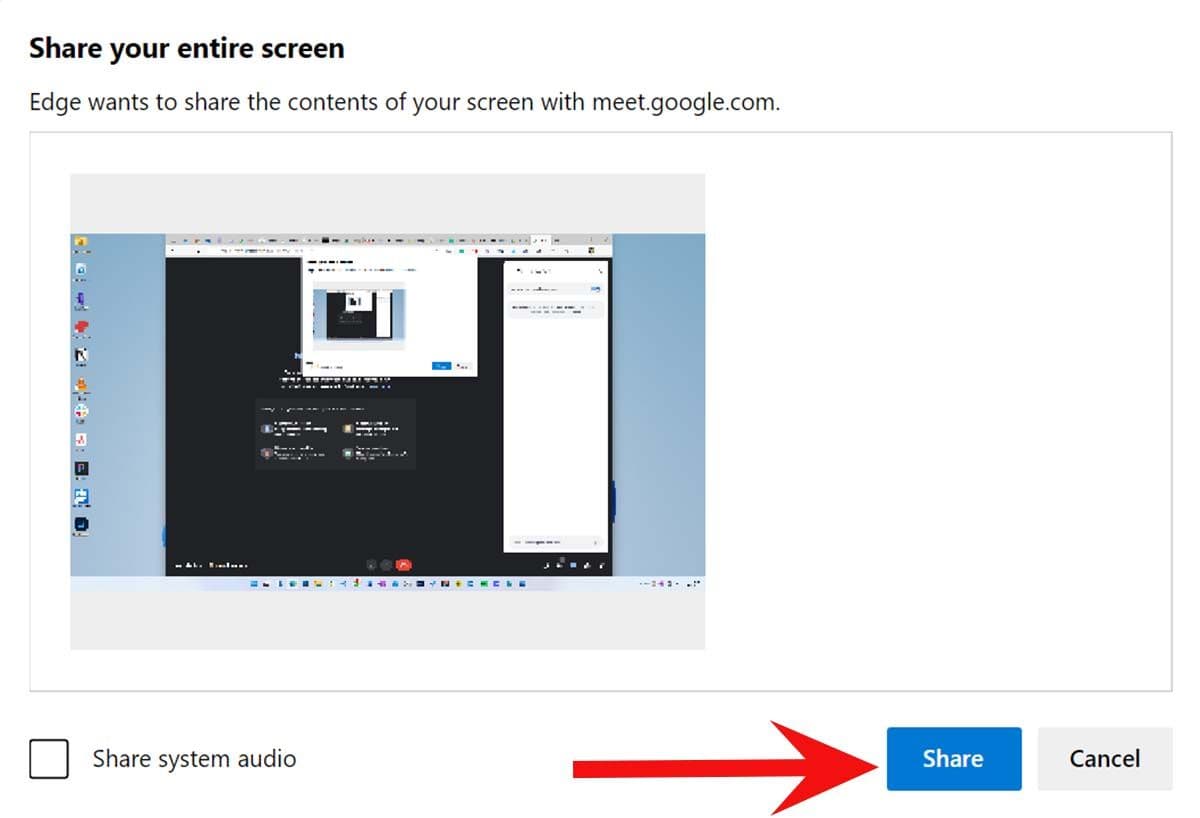Click the dark P desktop icon in the preview
This screenshot has height=818, width=1200.
(x=81, y=468)
